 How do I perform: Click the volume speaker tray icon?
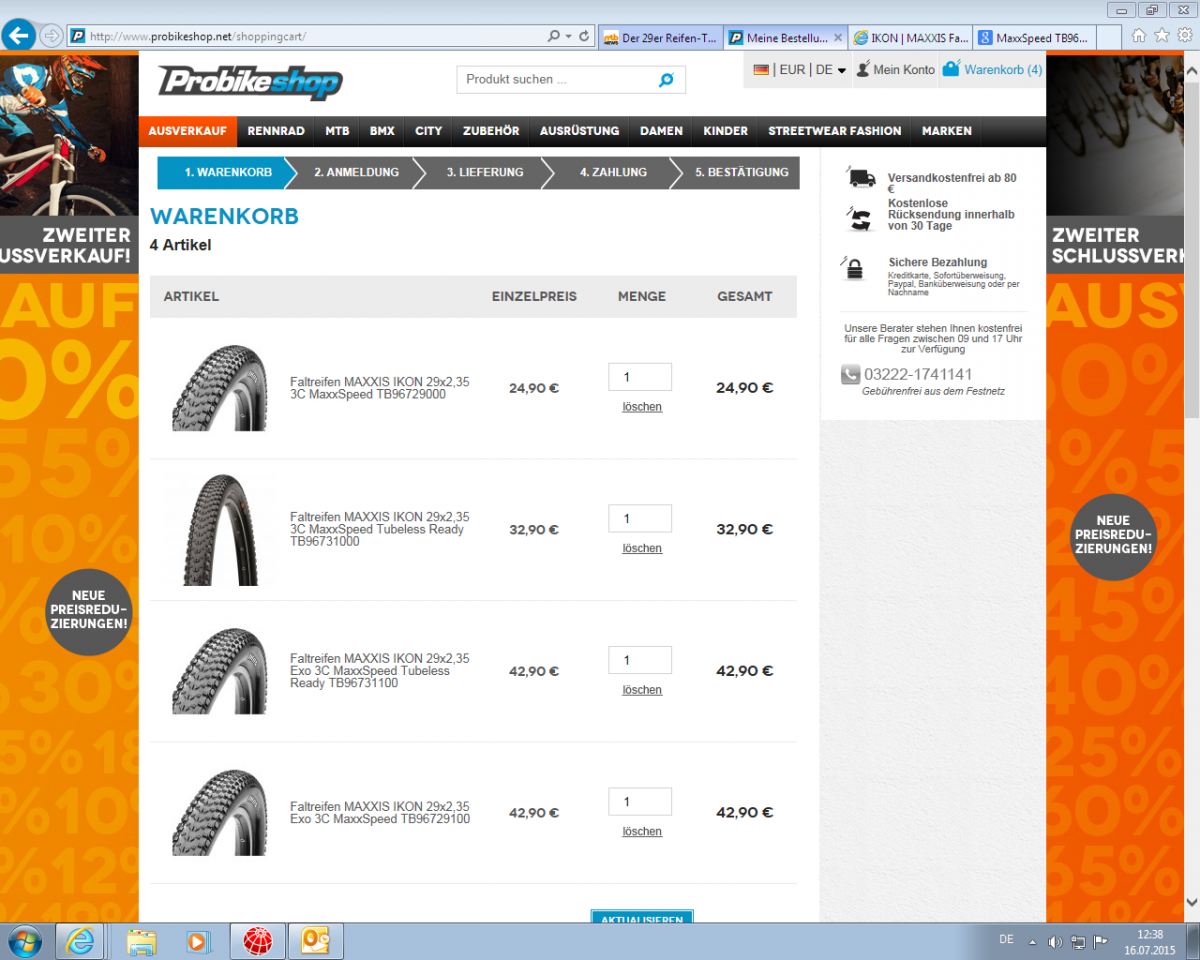pos(1055,941)
